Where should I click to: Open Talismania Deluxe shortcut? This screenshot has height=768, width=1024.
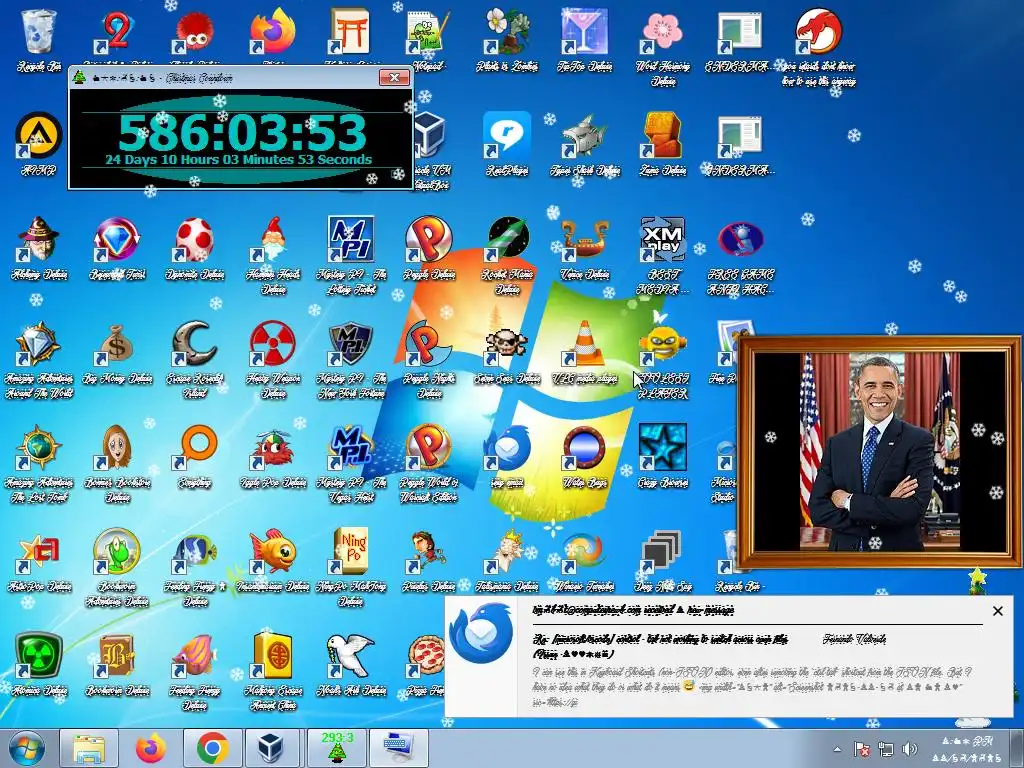[507, 552]
